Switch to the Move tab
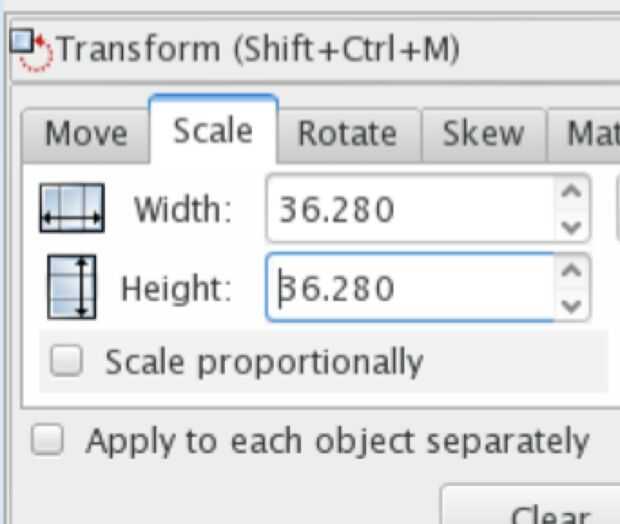The height and width of the screenshot is (524, 620). 86,134
